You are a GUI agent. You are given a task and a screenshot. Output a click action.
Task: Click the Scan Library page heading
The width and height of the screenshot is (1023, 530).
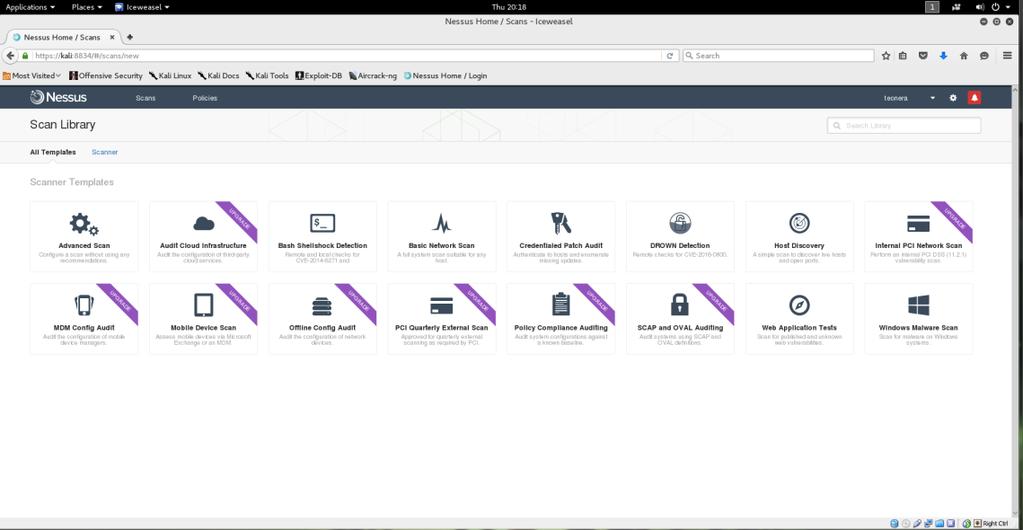coord(63,125)
